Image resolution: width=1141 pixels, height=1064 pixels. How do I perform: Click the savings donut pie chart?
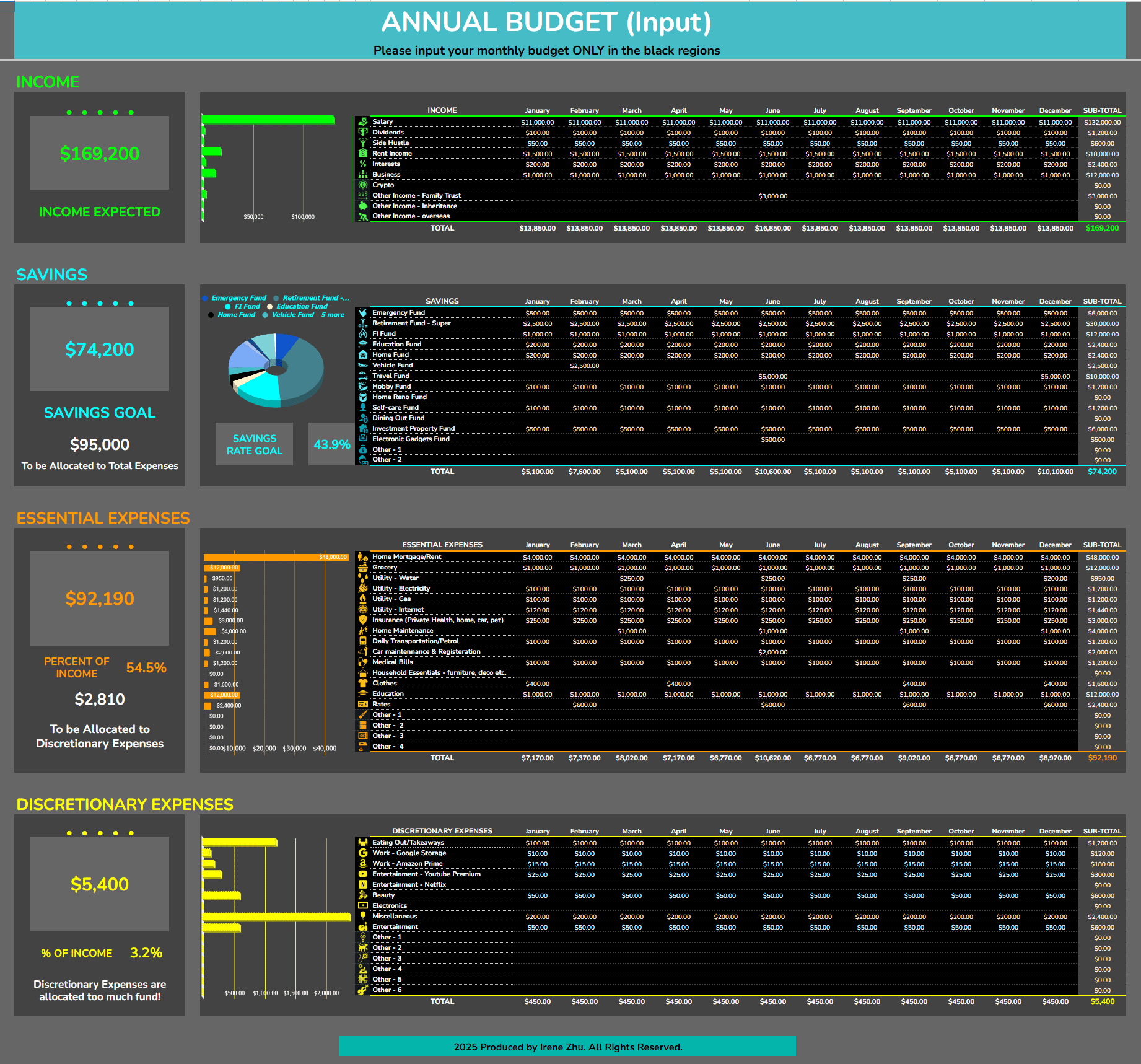pyautogui.click(x=276, y=370)
